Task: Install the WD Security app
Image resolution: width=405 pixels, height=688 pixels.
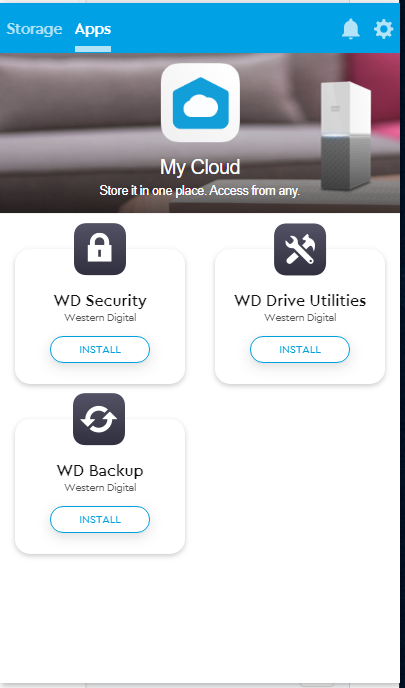Action: point(100,350)
